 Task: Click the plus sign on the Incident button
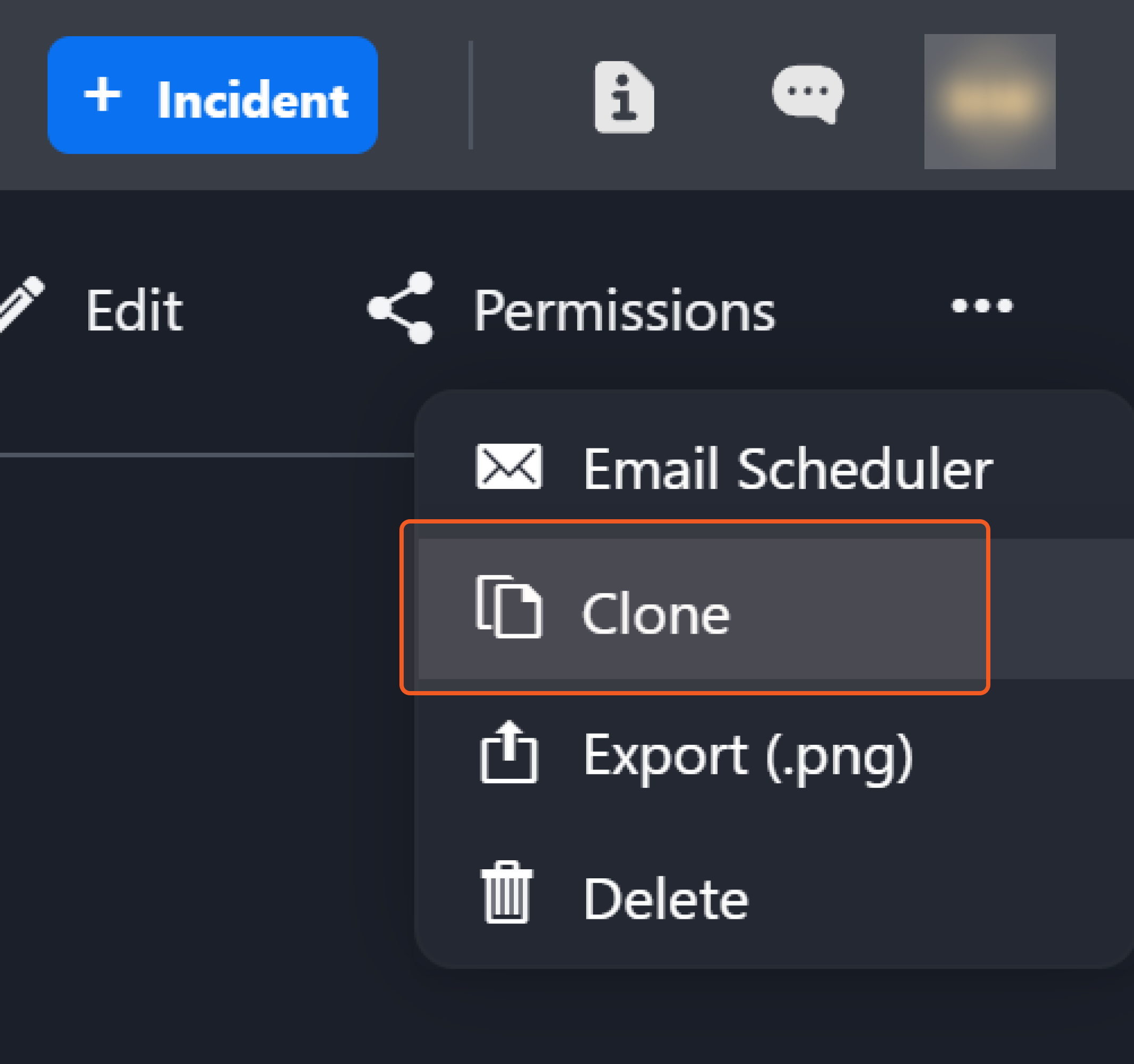pos(102,95)
